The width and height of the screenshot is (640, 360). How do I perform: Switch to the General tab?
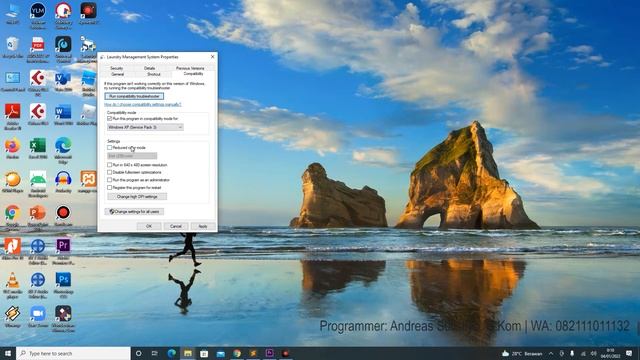click(x=118, y=74)
